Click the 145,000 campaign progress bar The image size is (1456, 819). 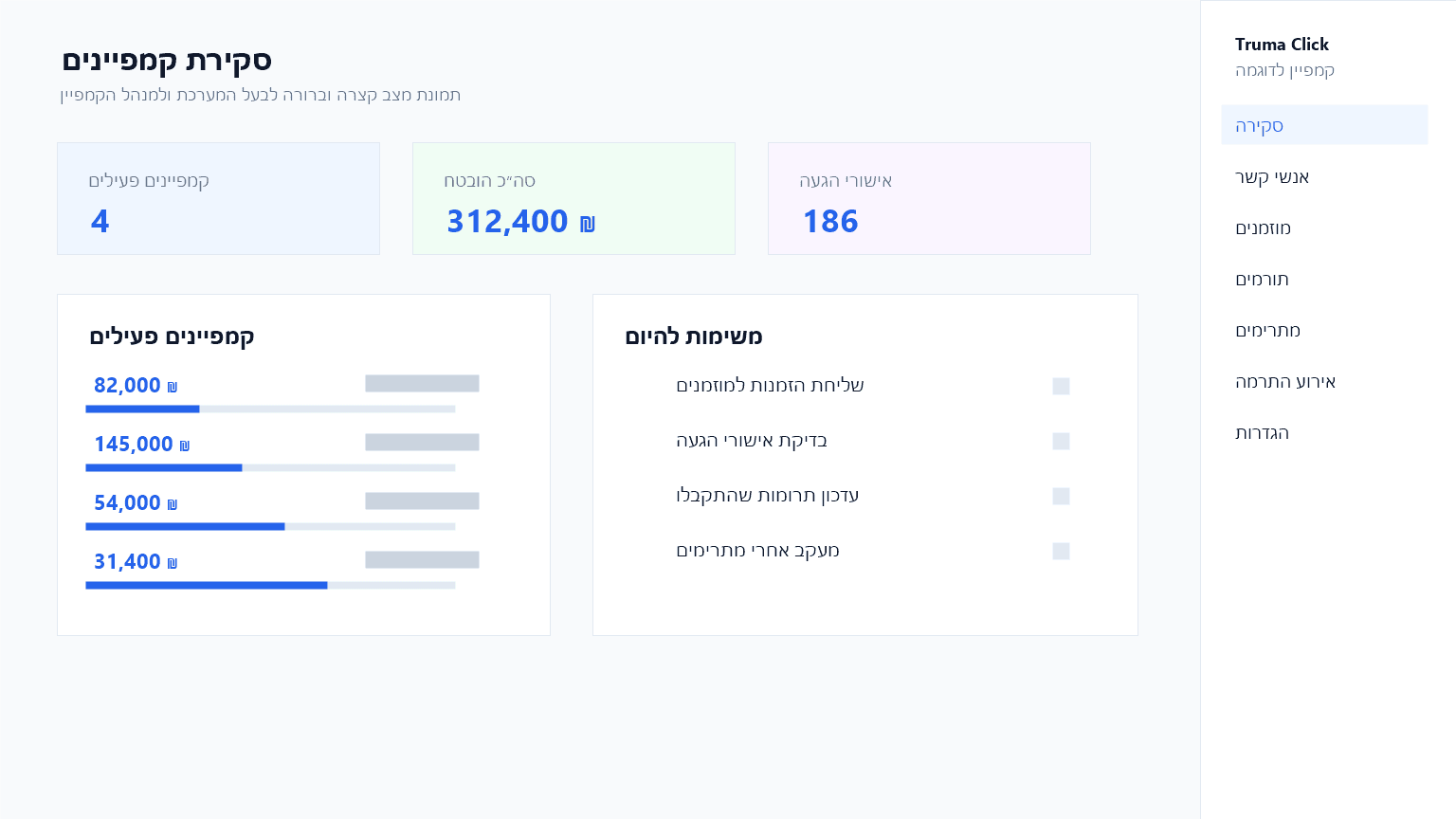[x=270, y=467]
